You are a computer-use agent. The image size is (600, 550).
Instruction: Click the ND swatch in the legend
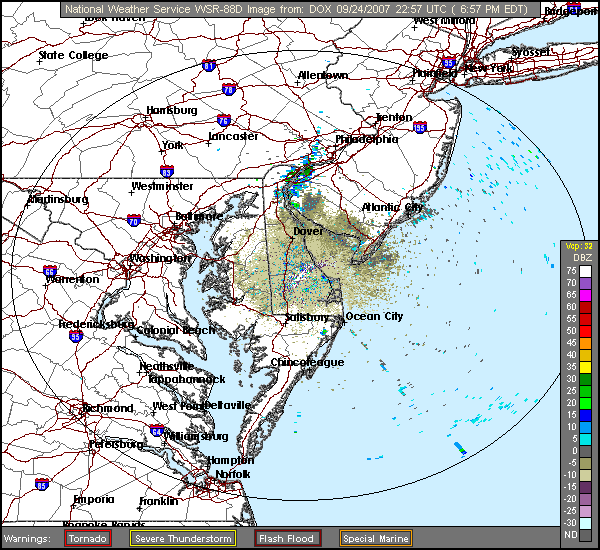coord(585,535)
